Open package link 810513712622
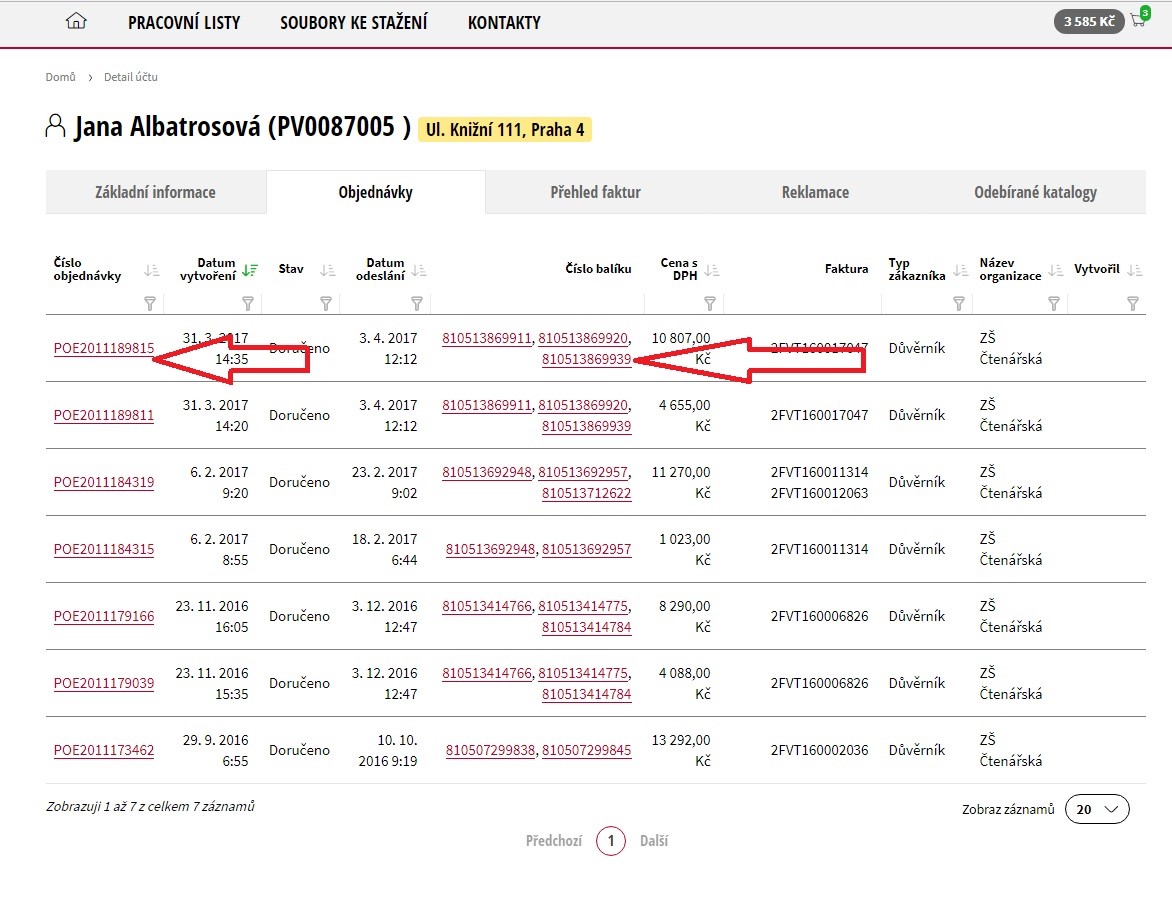Screen dimensions: 1172x915 coord(586,493)
